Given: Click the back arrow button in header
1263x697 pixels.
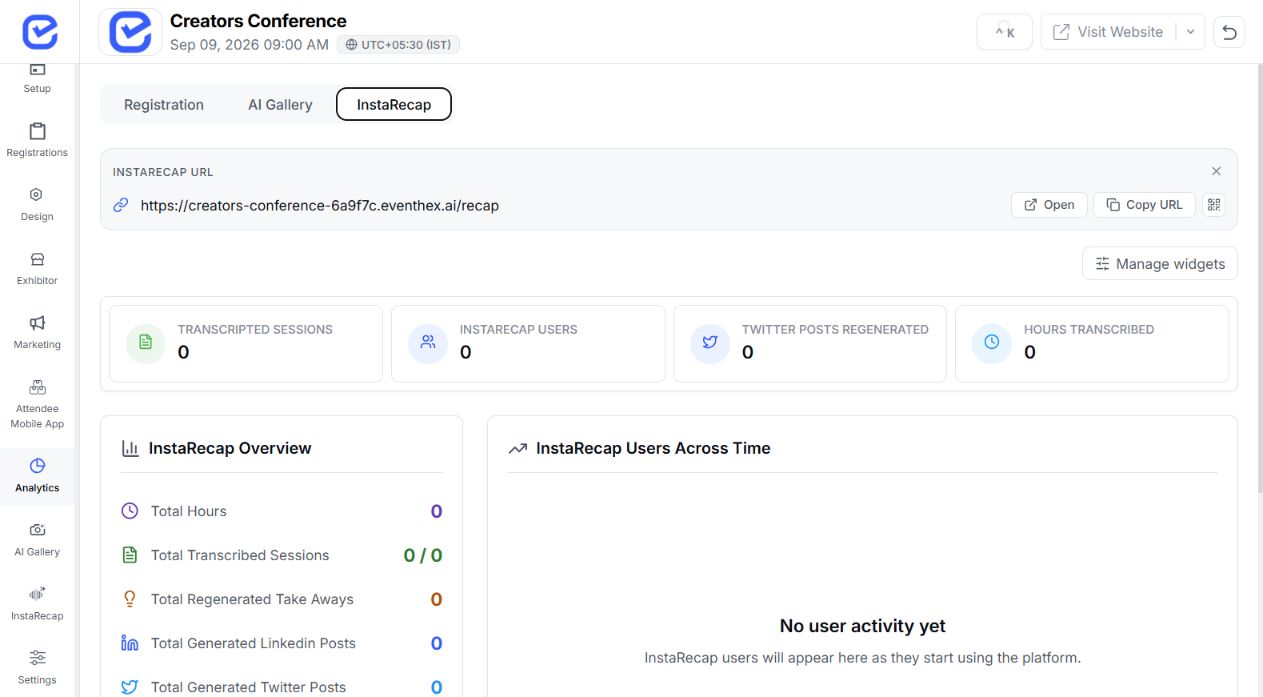Looking at the screenshot, I should pos(1229,32).
